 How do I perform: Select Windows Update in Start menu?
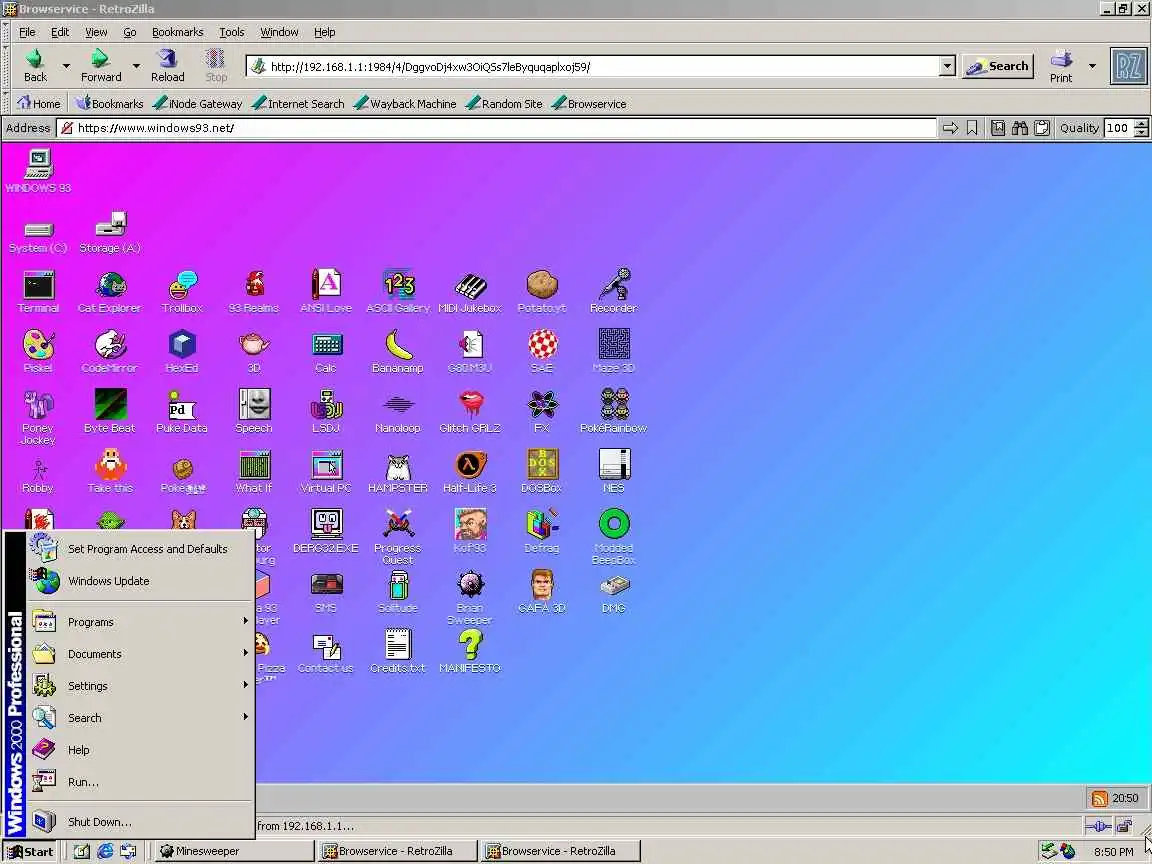(x=141, y=580)
